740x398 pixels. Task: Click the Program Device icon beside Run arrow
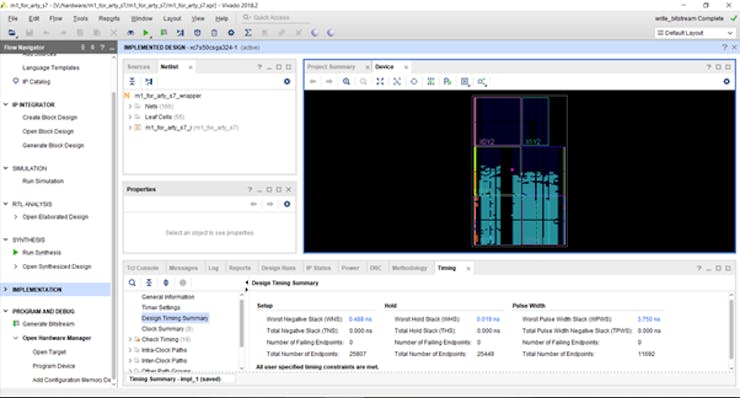tap(163, 33)
